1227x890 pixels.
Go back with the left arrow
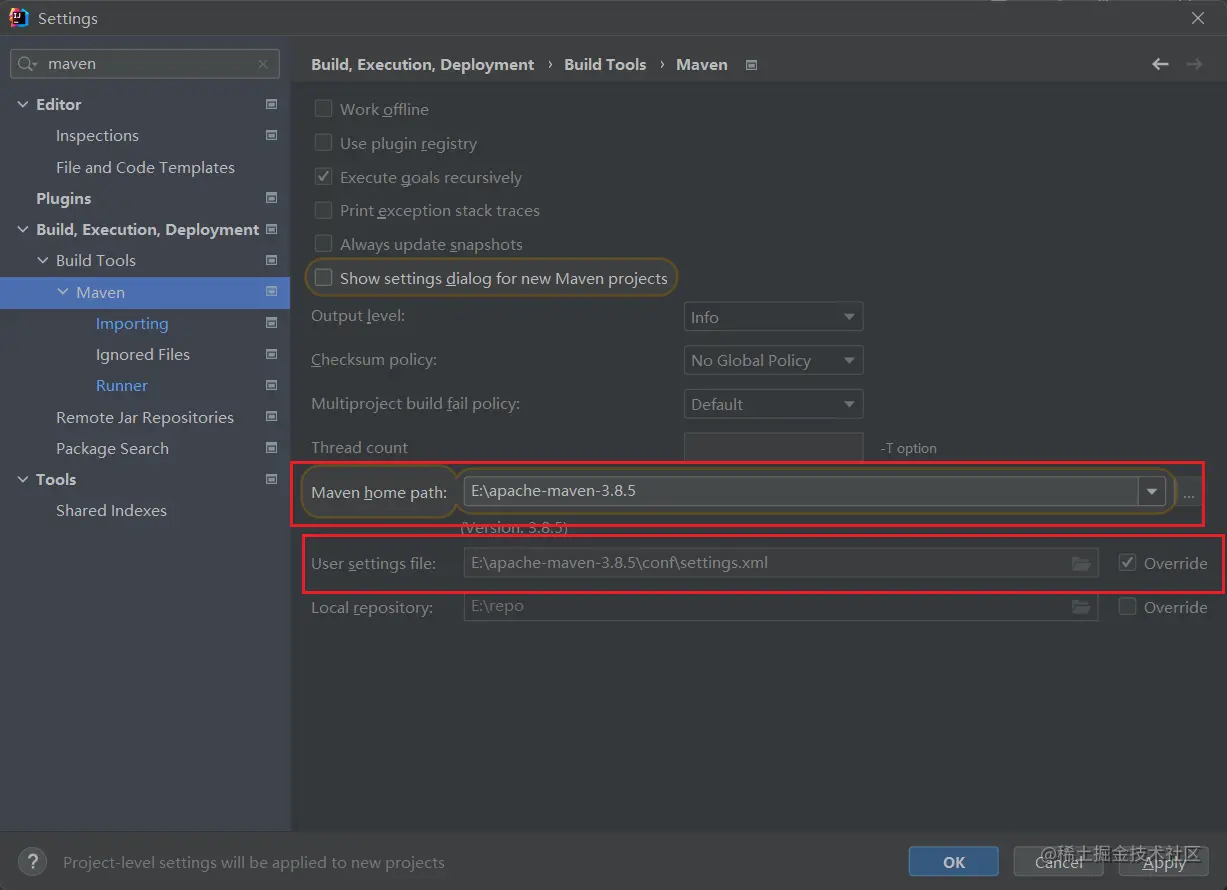pyautogui.click(x=1160, y=64)
